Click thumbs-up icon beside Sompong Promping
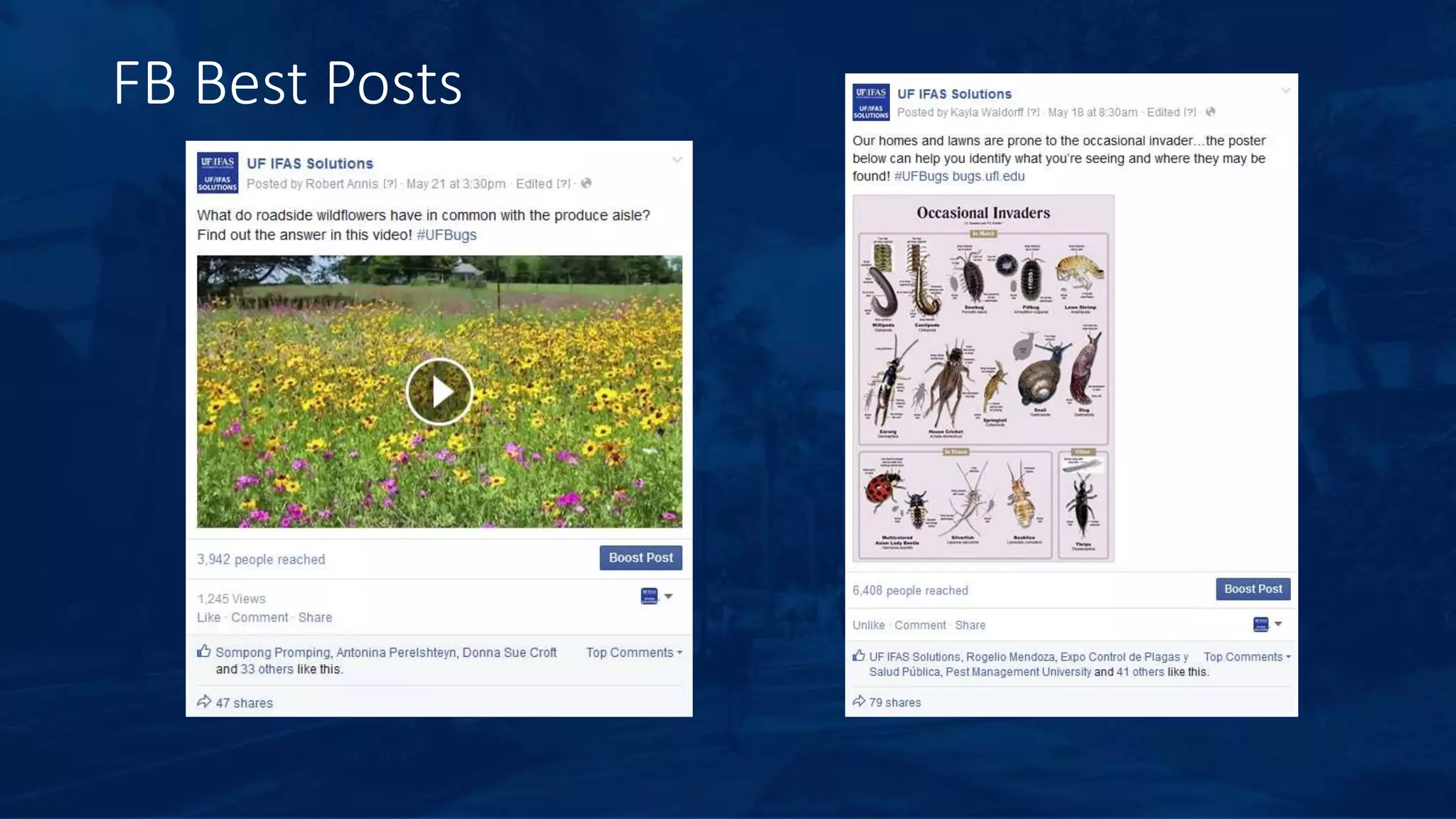This screenshot has height=819, width=1456. click(x=204, y=651)
